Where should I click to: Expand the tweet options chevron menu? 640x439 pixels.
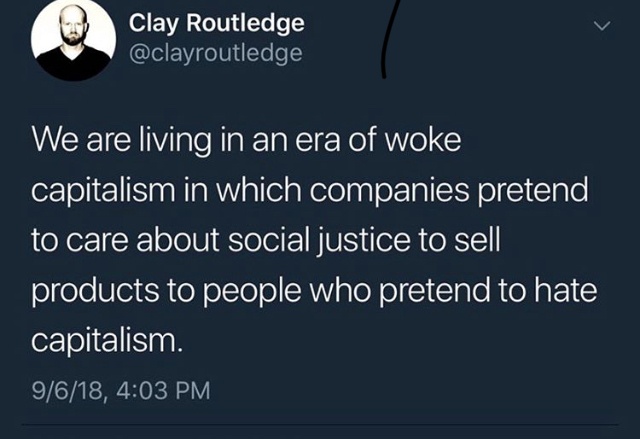pyautogui.click(x=602, y=26)
